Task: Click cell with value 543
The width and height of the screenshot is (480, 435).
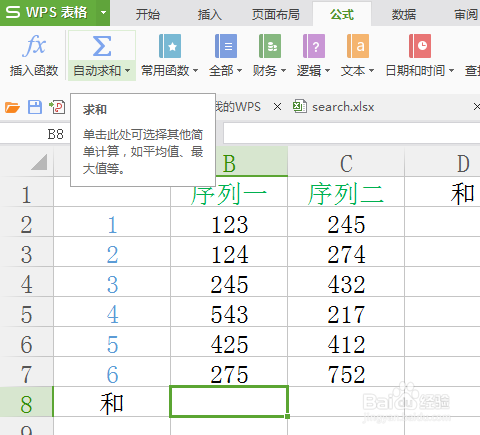Action: click(229, 312)
